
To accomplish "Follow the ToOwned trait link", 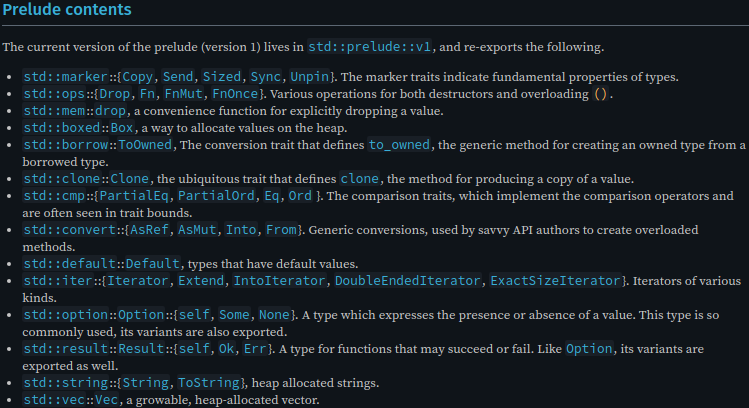I will point(145,145).
